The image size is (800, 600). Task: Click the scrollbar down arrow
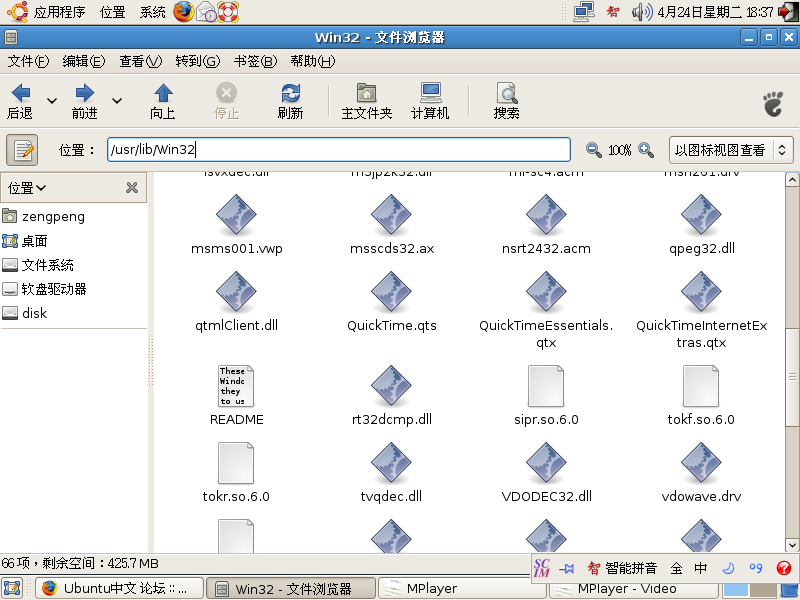coord(792,545)
